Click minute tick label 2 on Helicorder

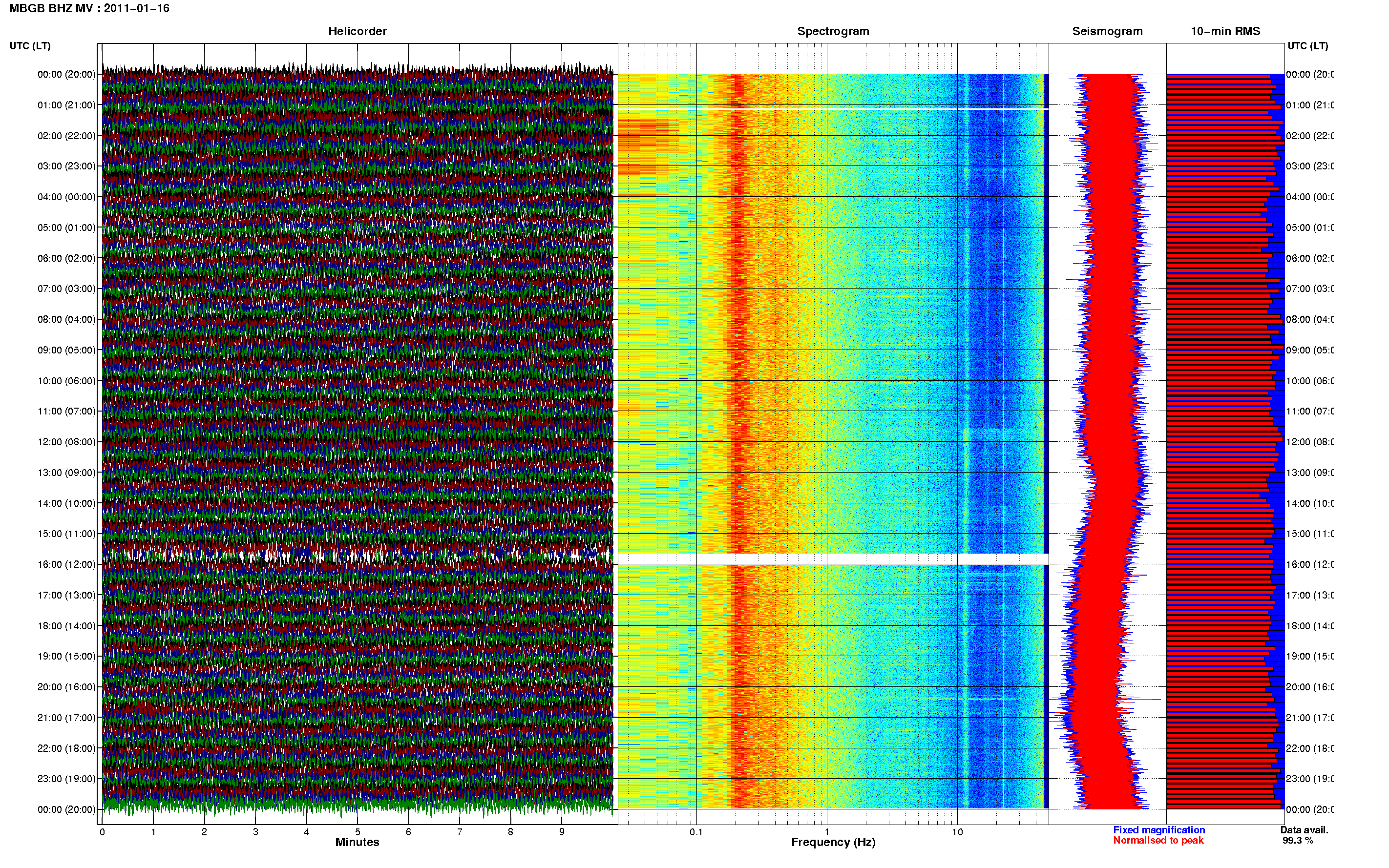coord(205,832)
